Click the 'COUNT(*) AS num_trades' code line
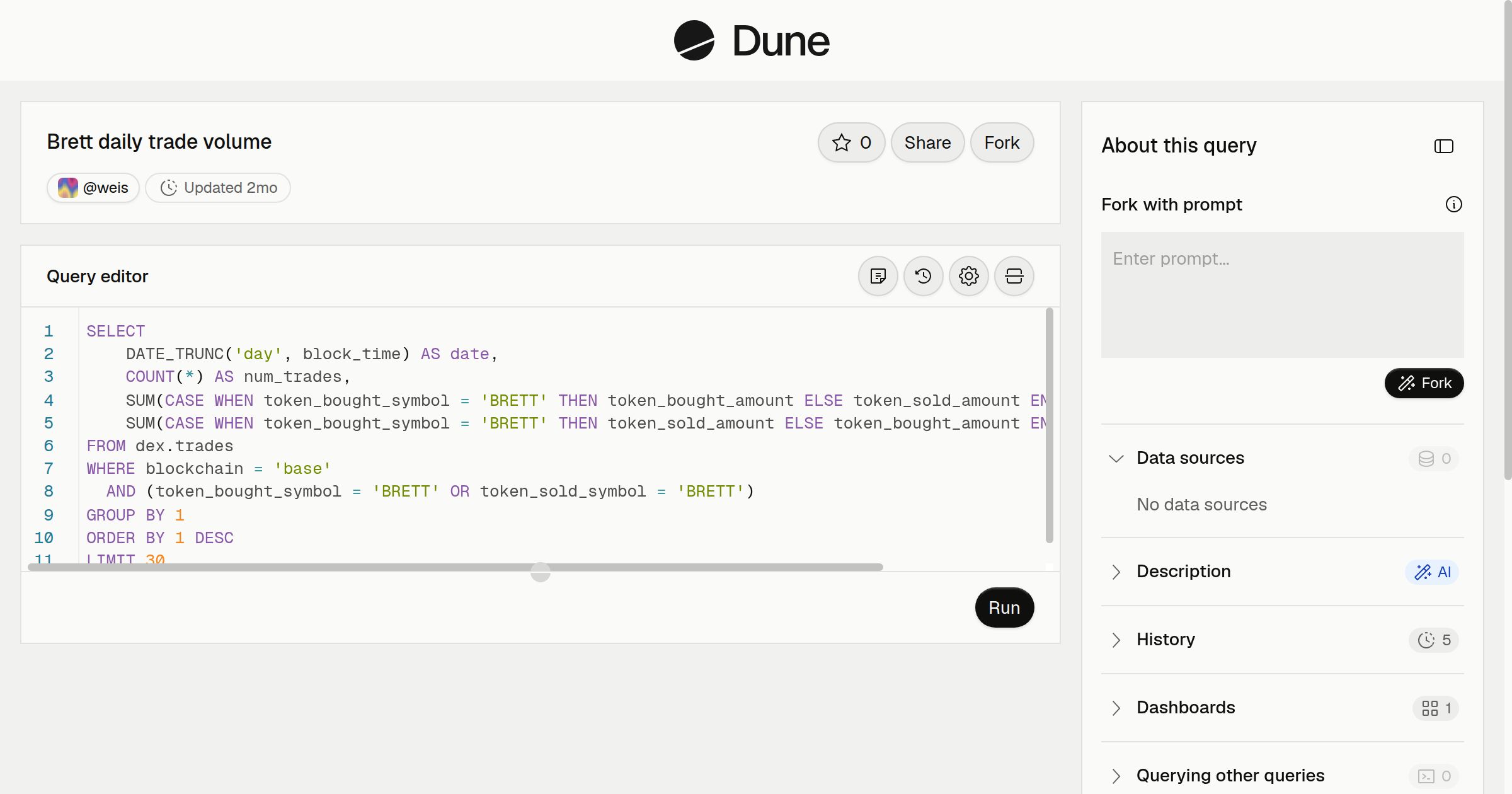 click(x=238, y=376)
